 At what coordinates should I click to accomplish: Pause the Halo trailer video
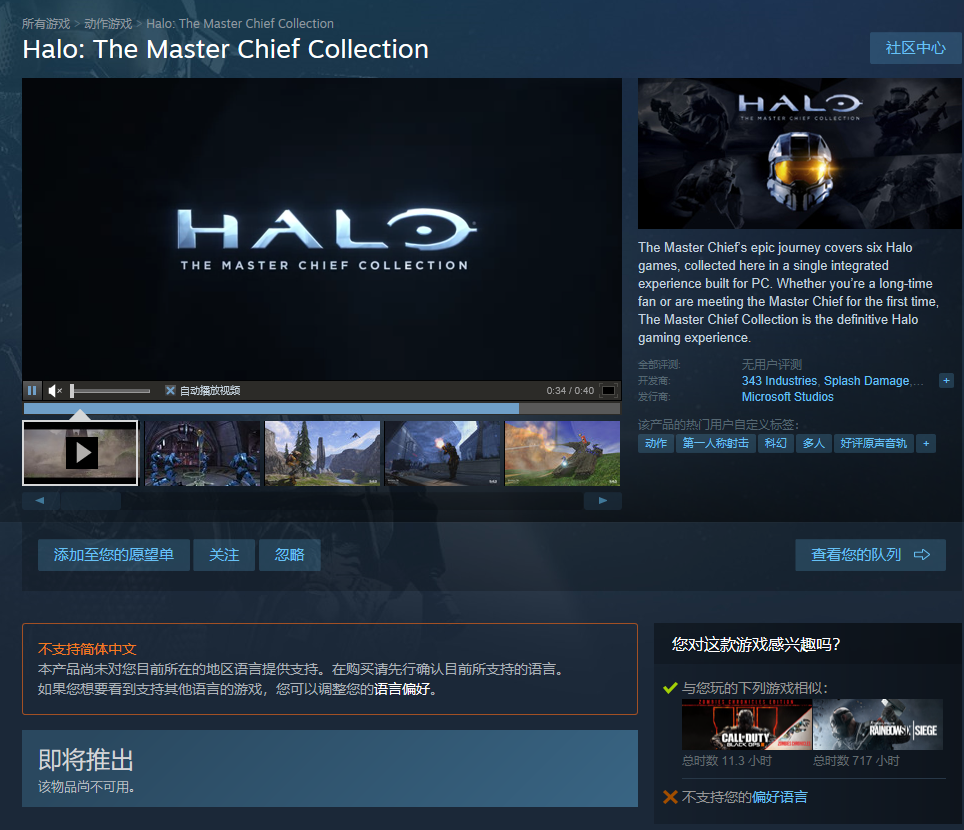(x=32, y=390)
